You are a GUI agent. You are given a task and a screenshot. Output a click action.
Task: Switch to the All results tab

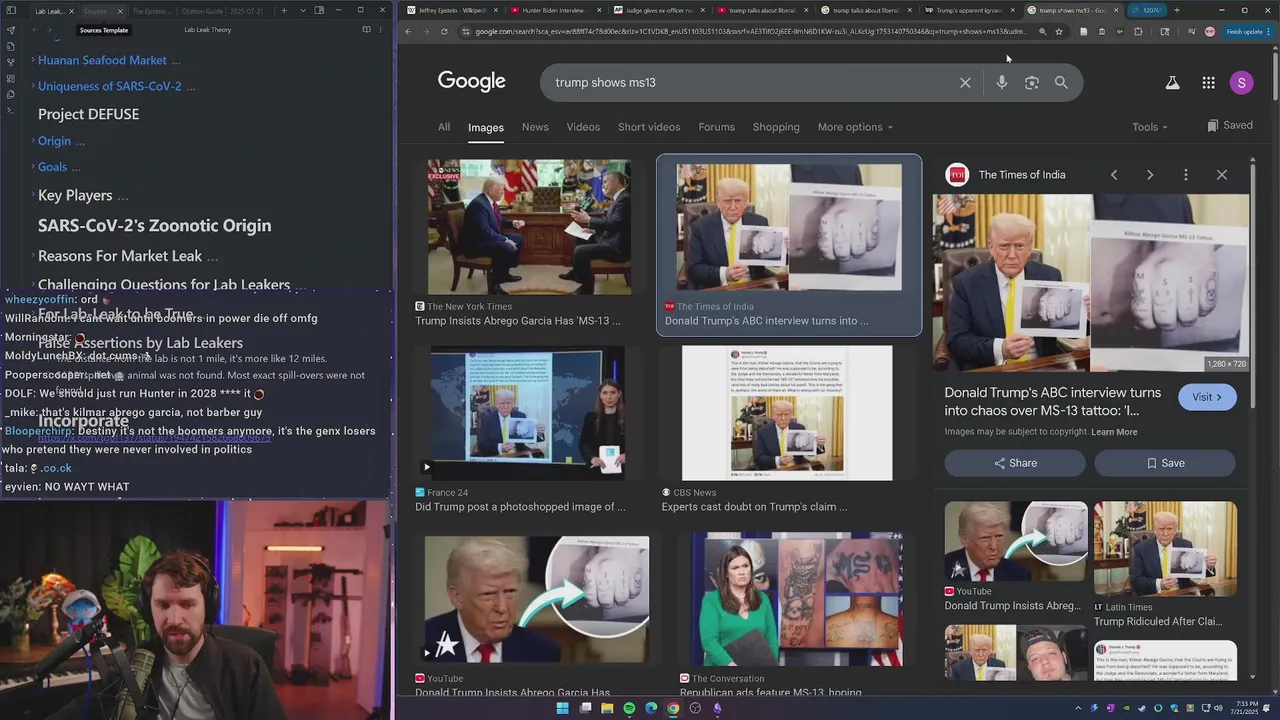(x=444, y=127)
